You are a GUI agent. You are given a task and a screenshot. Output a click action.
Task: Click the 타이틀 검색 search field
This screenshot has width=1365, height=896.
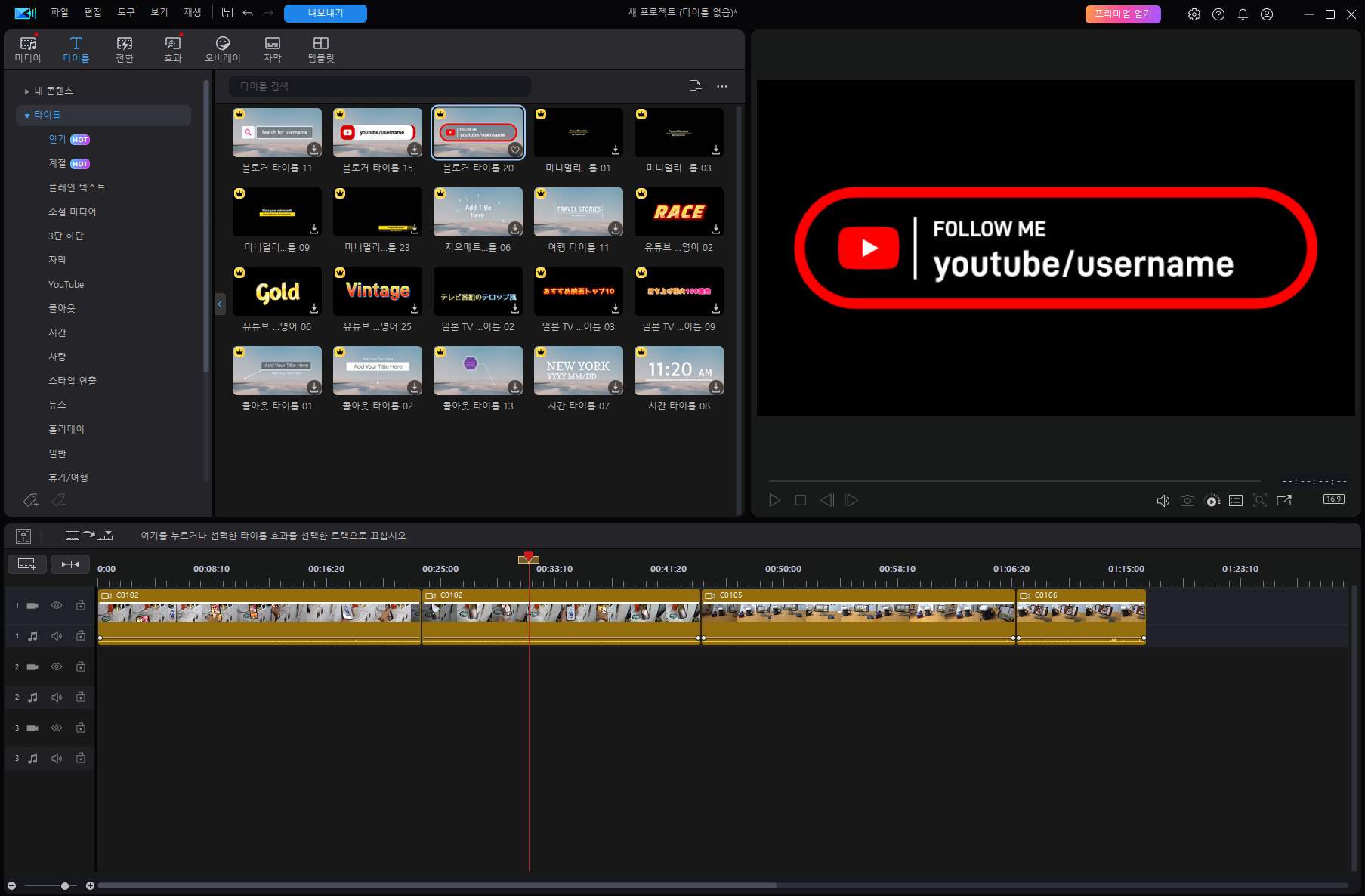[380, 86]
